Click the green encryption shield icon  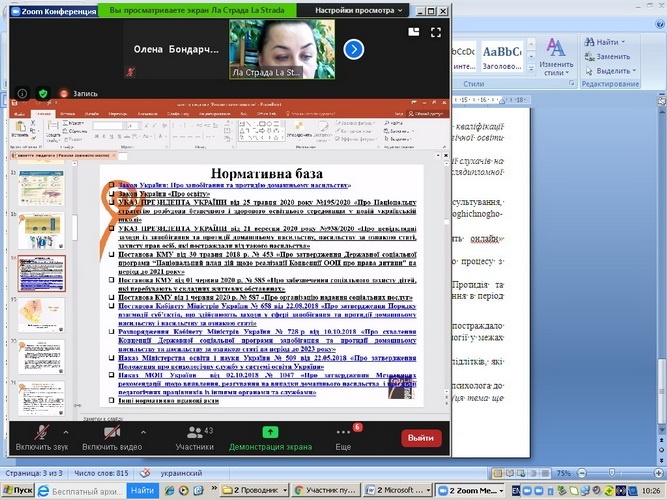[42, 93]
